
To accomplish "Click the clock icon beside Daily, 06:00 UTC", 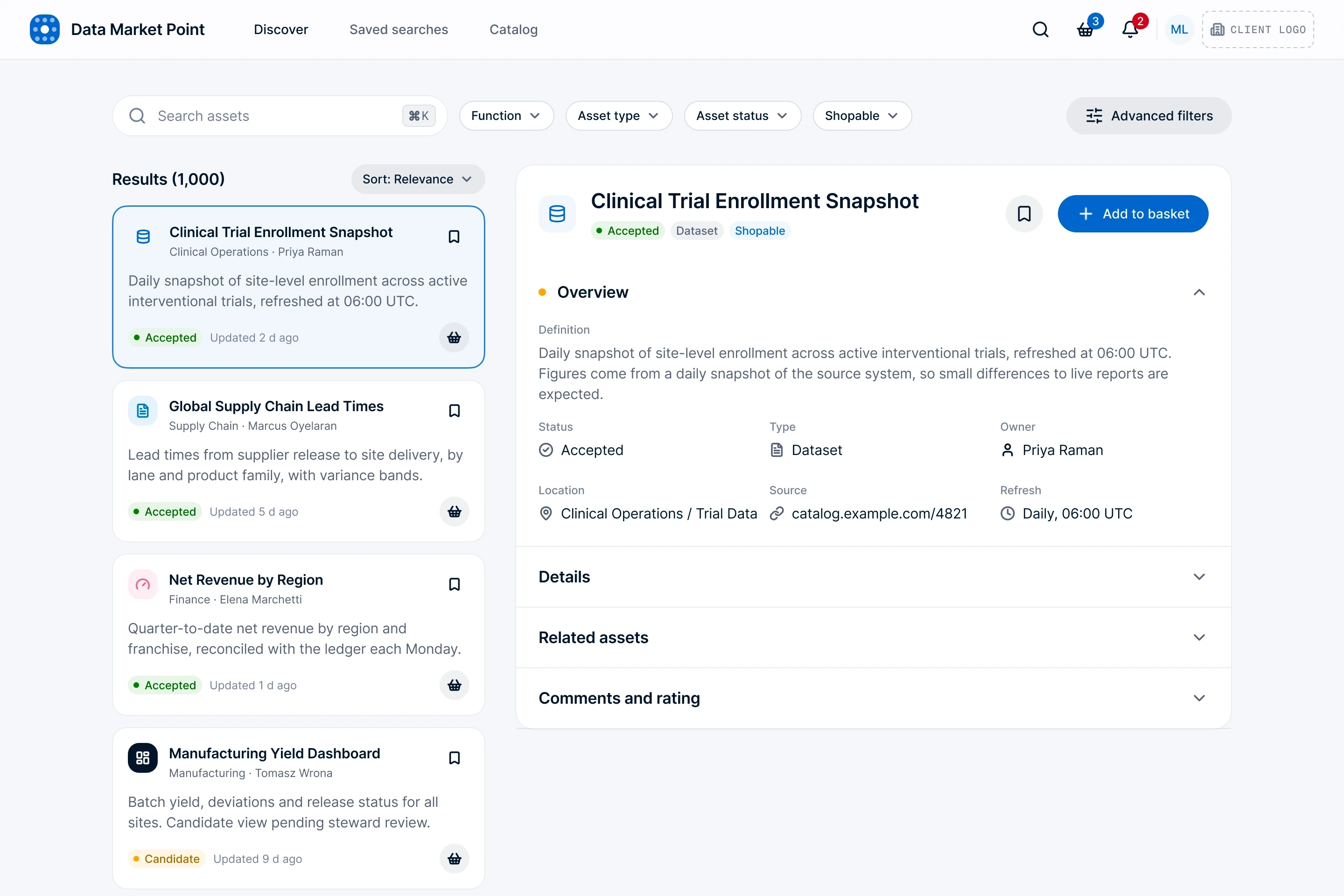I will (1008, 514).
